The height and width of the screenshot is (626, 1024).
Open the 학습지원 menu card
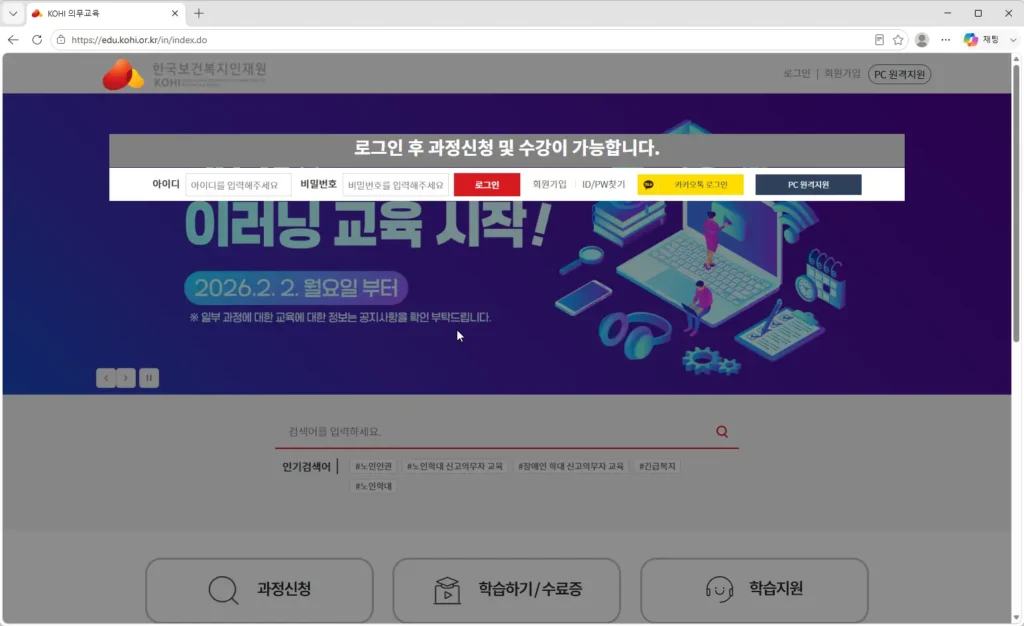[754, 590]
